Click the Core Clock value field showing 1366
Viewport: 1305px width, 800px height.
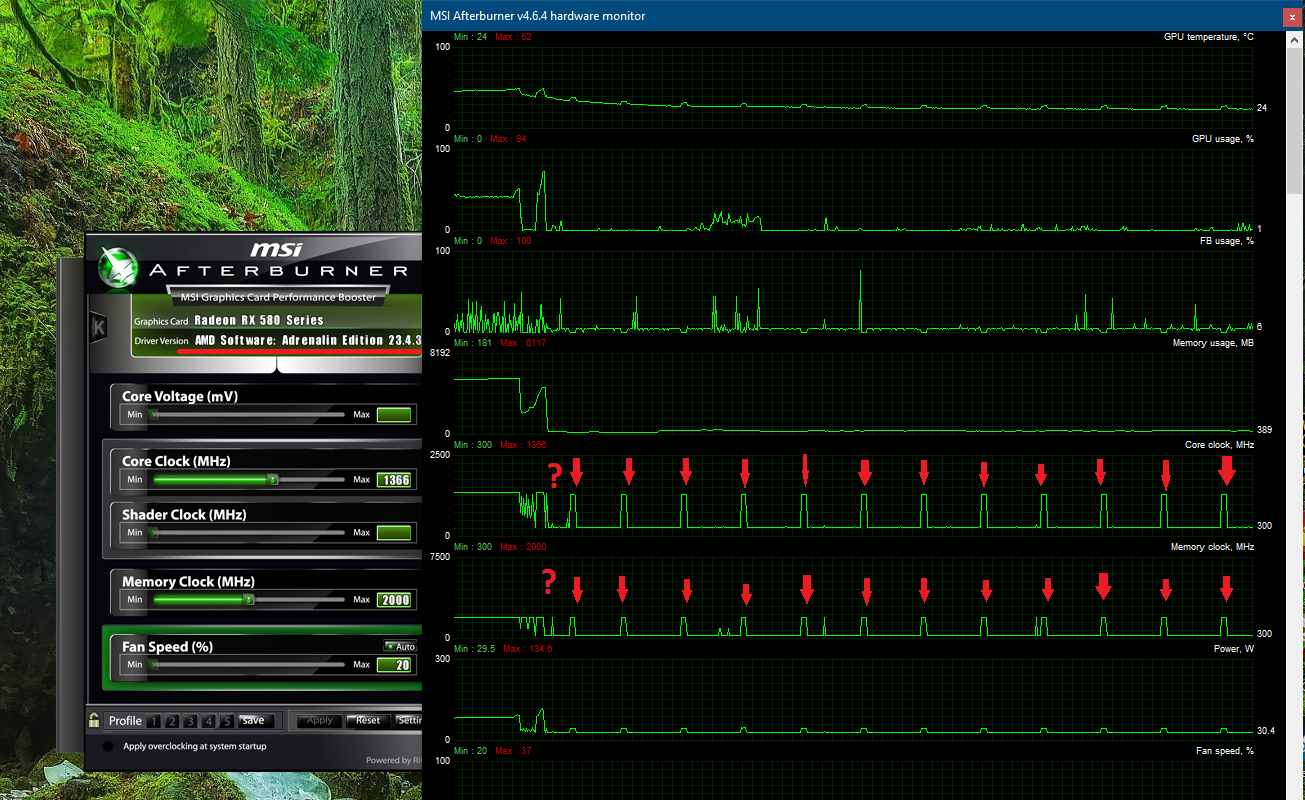(x=395, y=480)
